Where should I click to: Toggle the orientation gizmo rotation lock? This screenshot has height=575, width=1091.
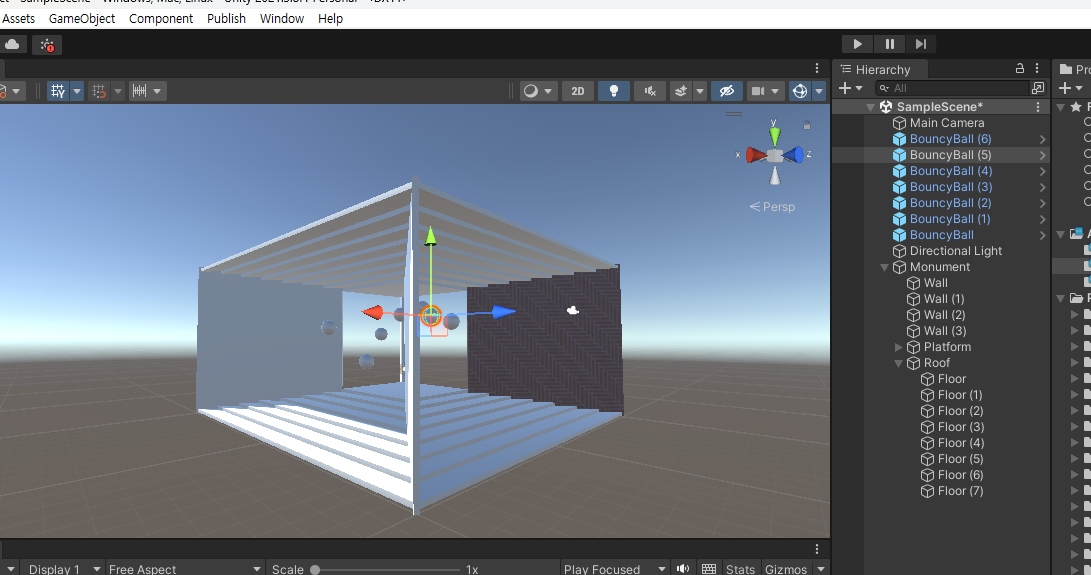[x=807, y=125]
